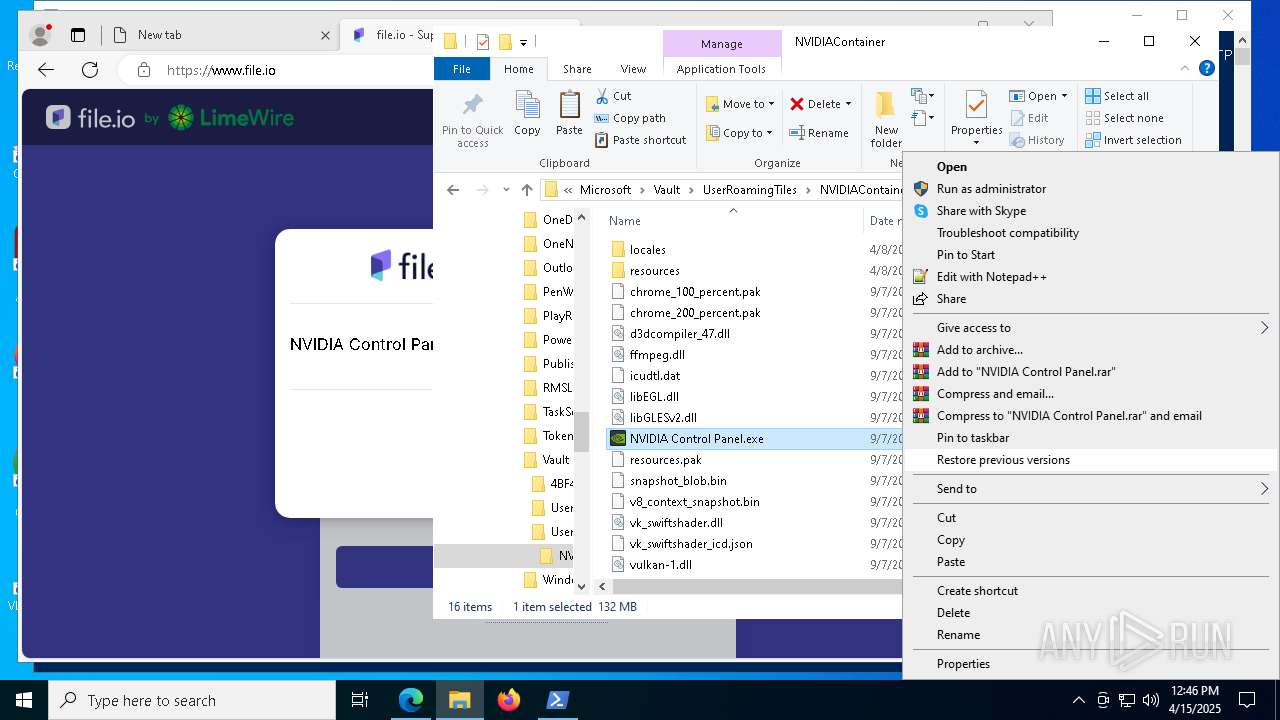The image size is (1280, 720).
Task: Open Firefox from the taskbar
Action: click(509, 700)
